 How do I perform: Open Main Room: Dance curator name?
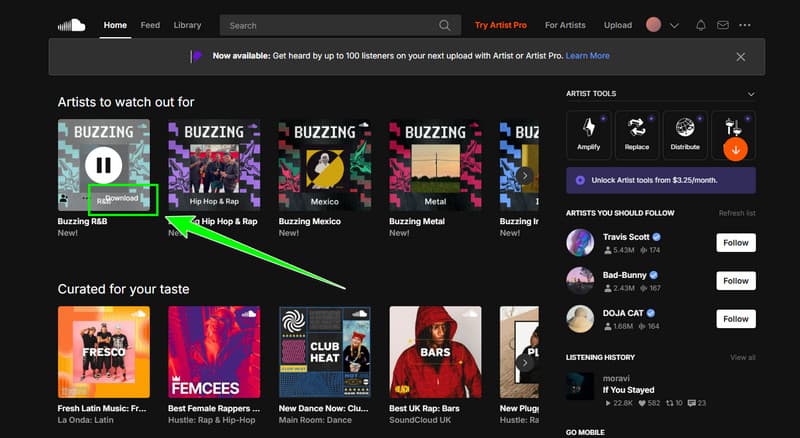tap(315, 420)
